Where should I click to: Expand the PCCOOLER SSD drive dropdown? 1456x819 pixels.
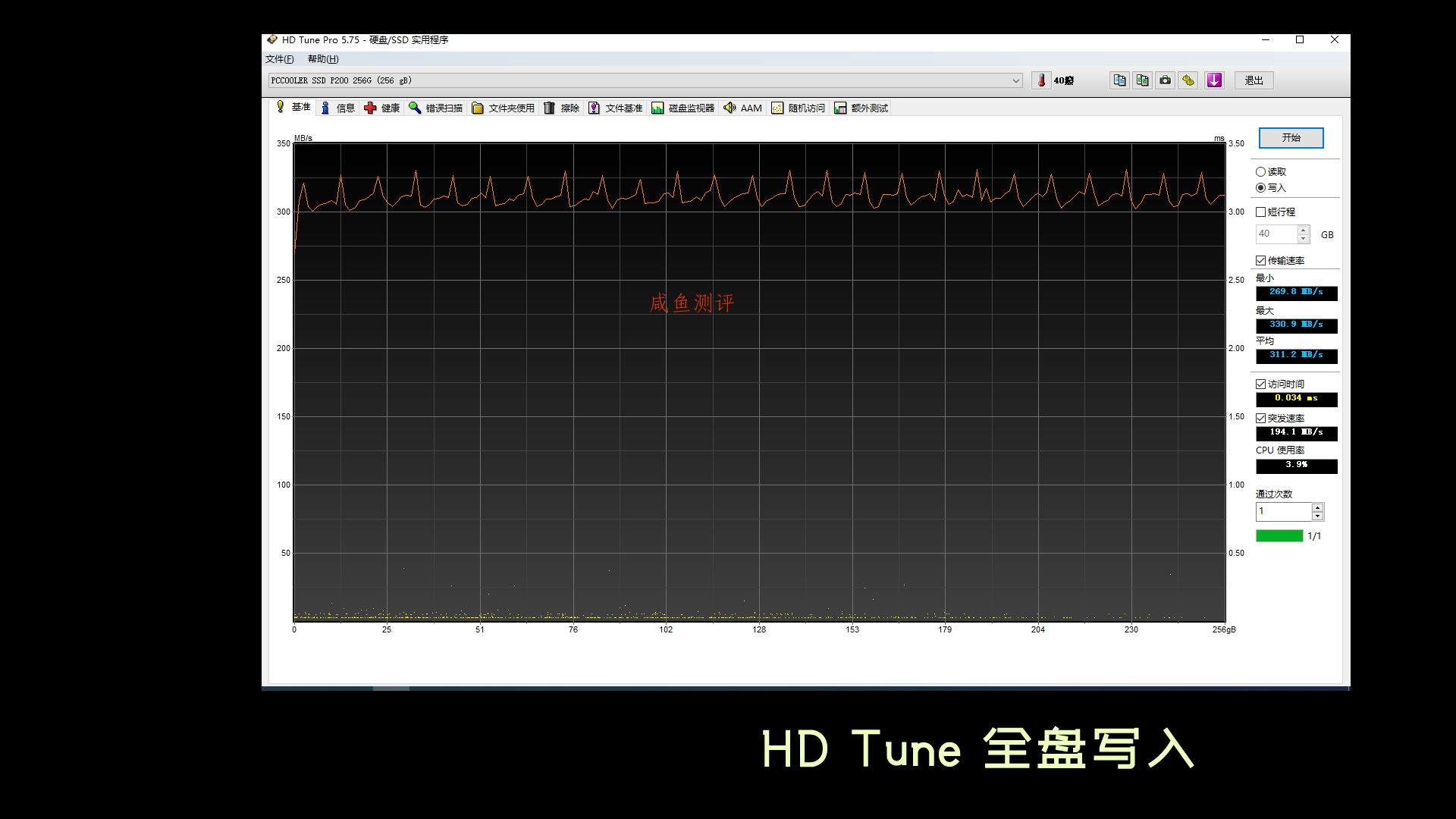tap(1015, 80)
